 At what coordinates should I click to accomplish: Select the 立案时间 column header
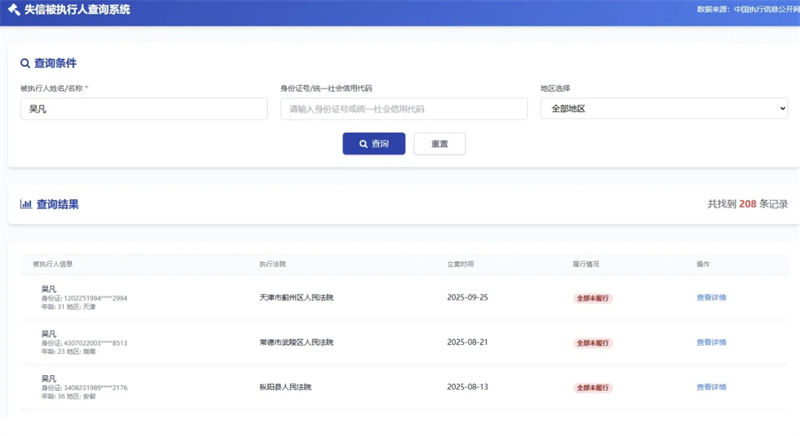pos(460,264)
